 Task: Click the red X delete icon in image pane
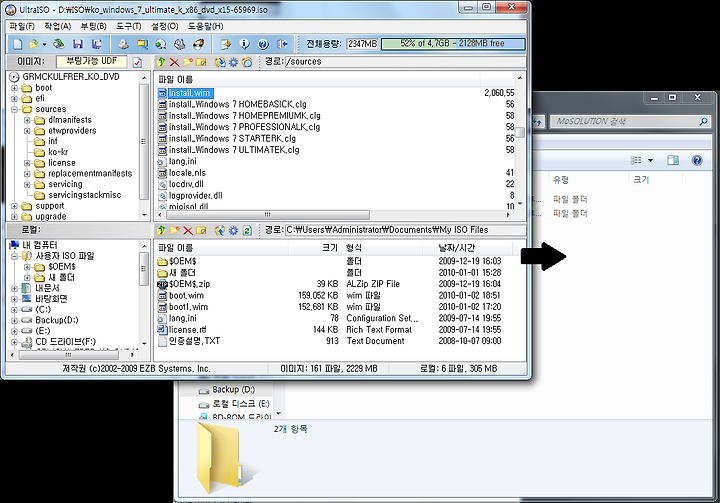(174, 62)
